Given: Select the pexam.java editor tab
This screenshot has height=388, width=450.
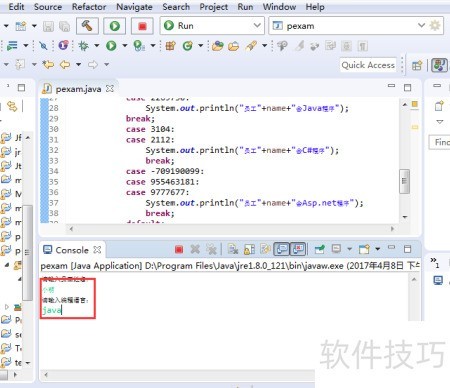Looking at the screenshot, I should click(x=78, y=89).
